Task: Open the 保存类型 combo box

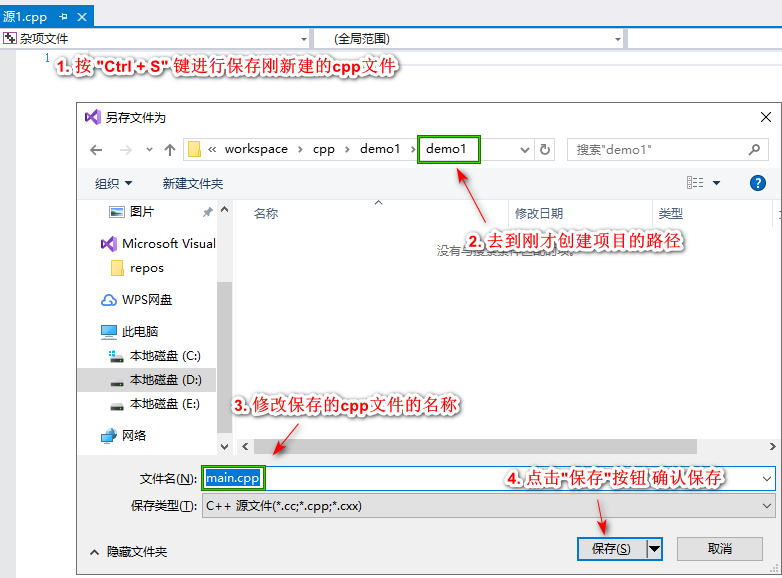Action: click(x=488, y=506)
